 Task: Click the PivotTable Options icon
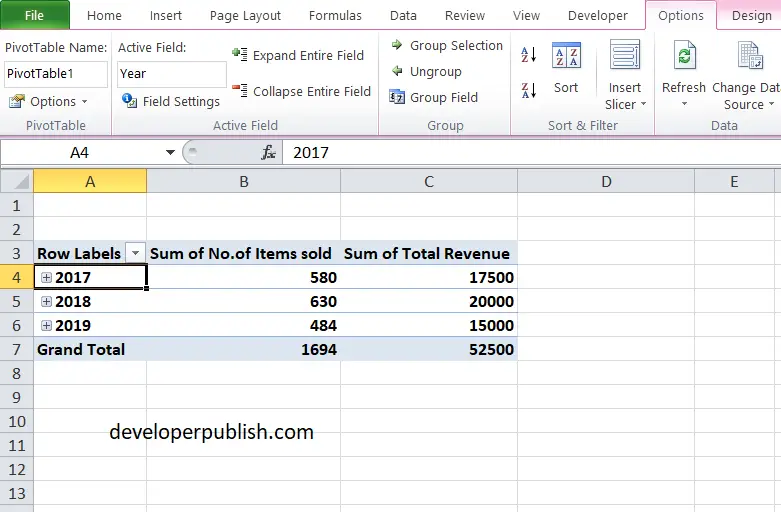pos(16,101)
